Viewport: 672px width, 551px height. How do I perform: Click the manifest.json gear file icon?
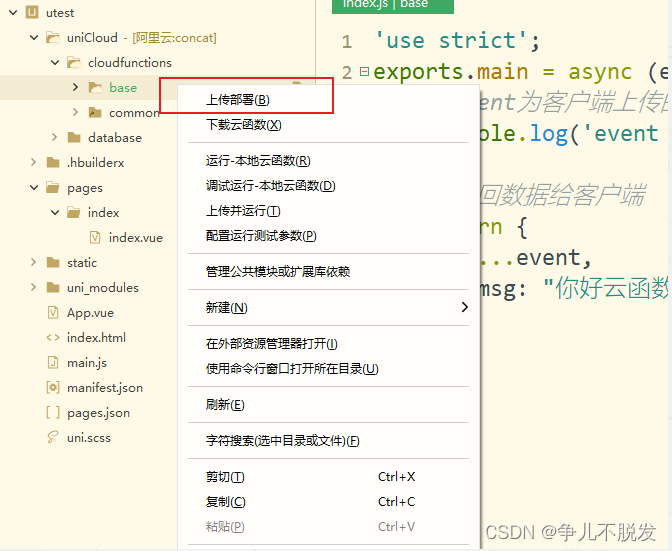pyautogui.click(x=53, y=387)
